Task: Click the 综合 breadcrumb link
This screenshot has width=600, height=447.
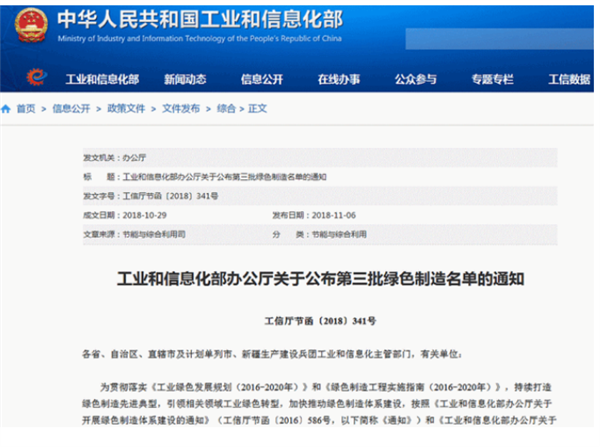Action: (226, 108)
